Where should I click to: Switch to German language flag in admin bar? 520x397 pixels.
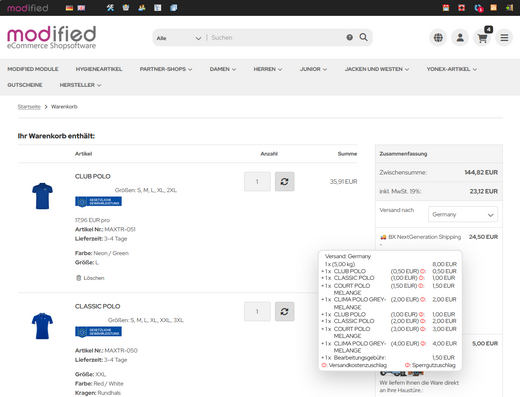(69, 8)
